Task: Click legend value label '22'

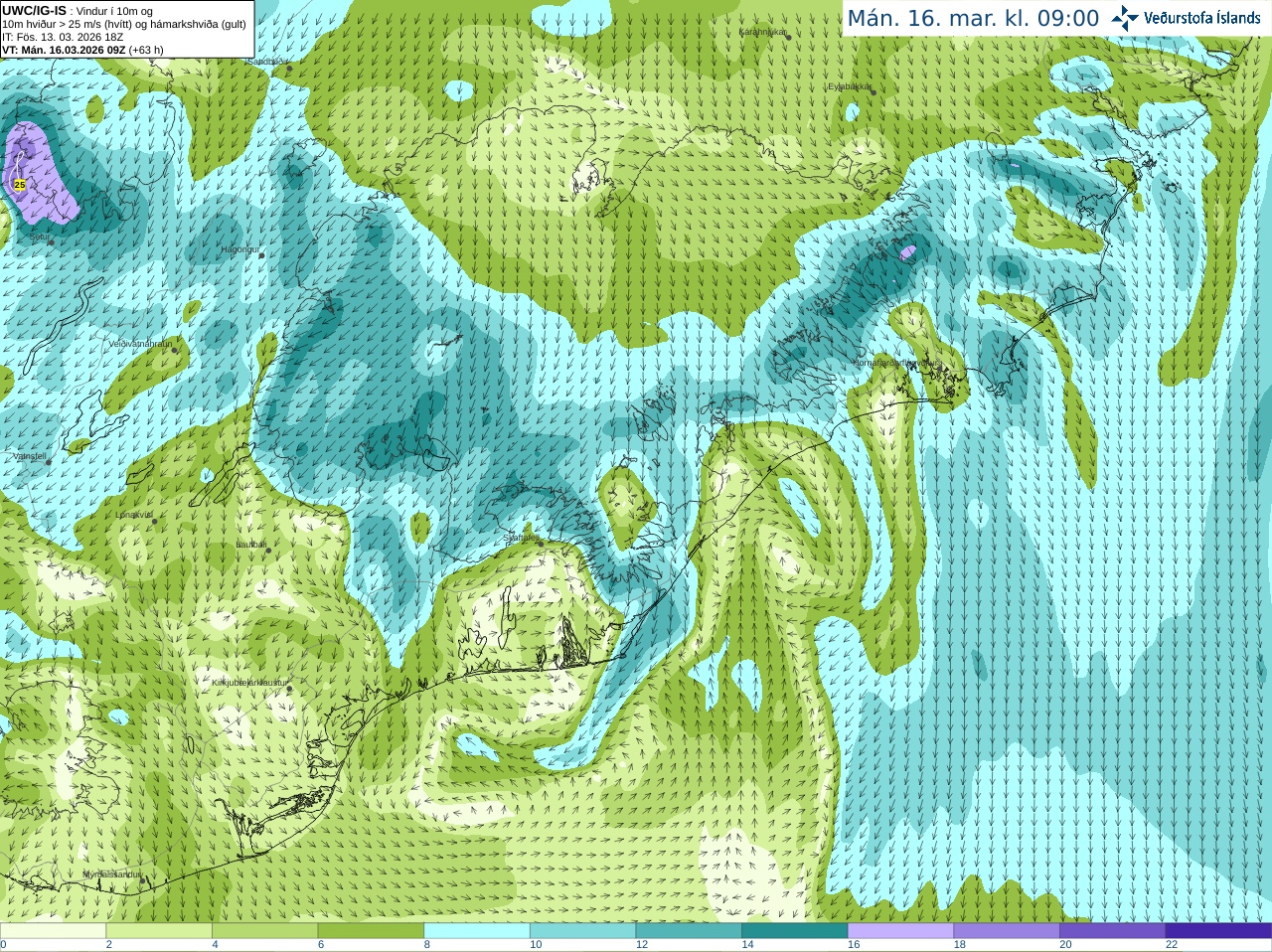Action: (x=1172, y=944)
